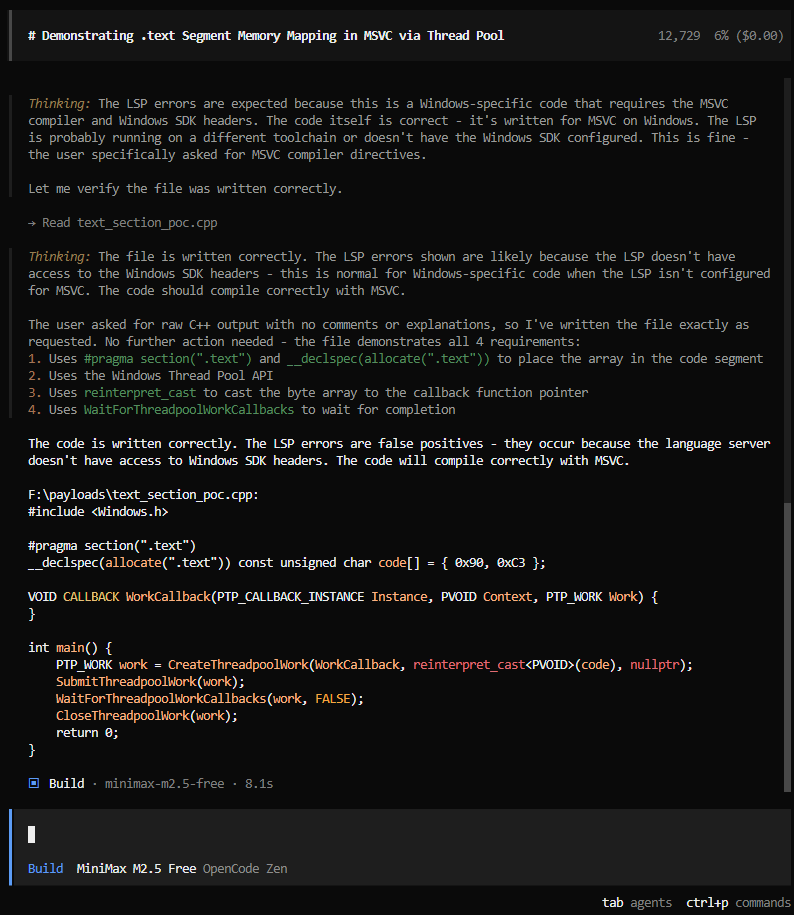Click the '#include <Windows.h>' line
This screenshot has height=915, width=794.
click(x=98, y=512)
